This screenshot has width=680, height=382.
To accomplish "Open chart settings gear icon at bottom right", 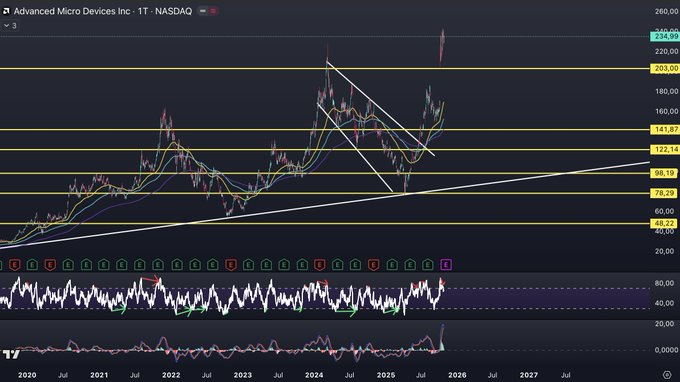I will pos(667,375).
